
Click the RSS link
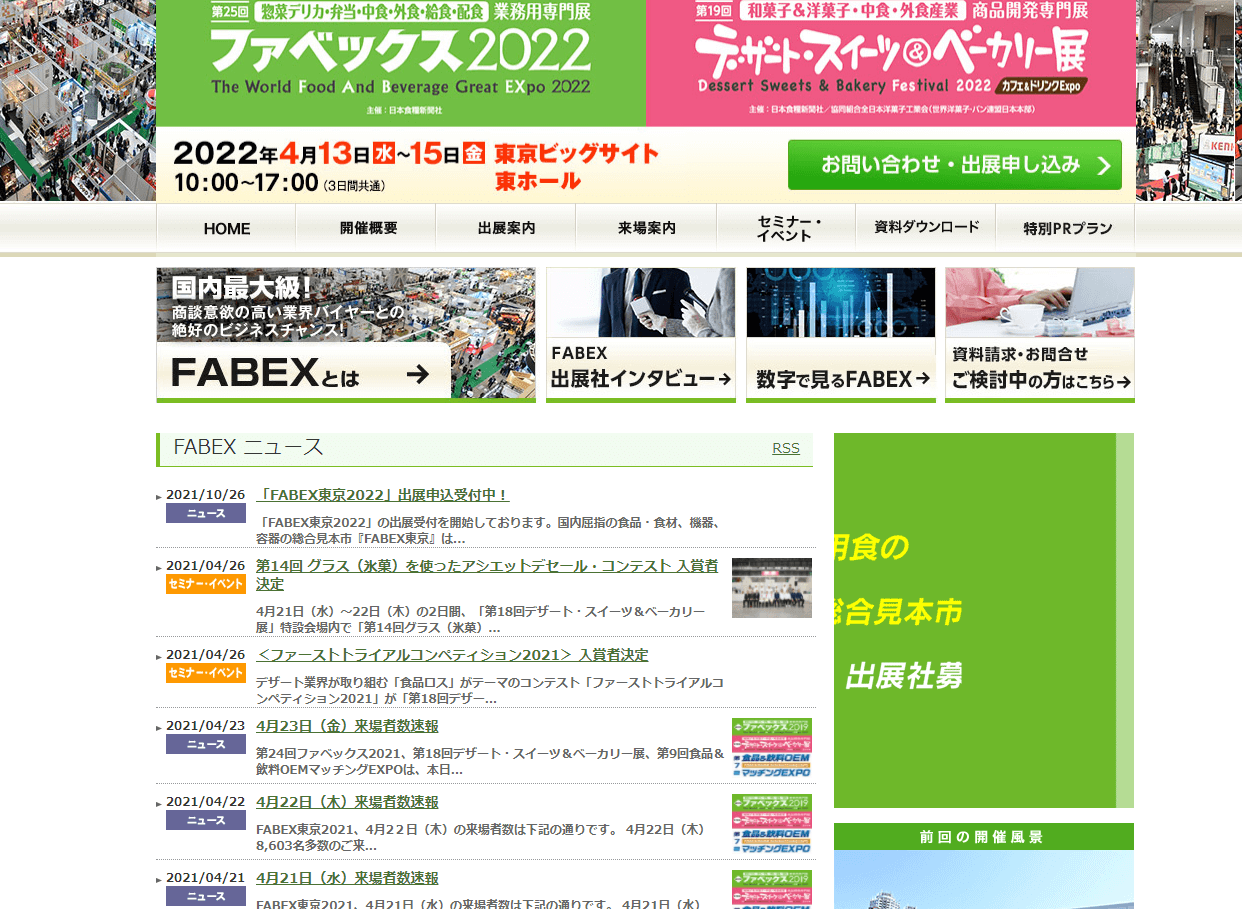pyautogui.click(x=786, y=448)
